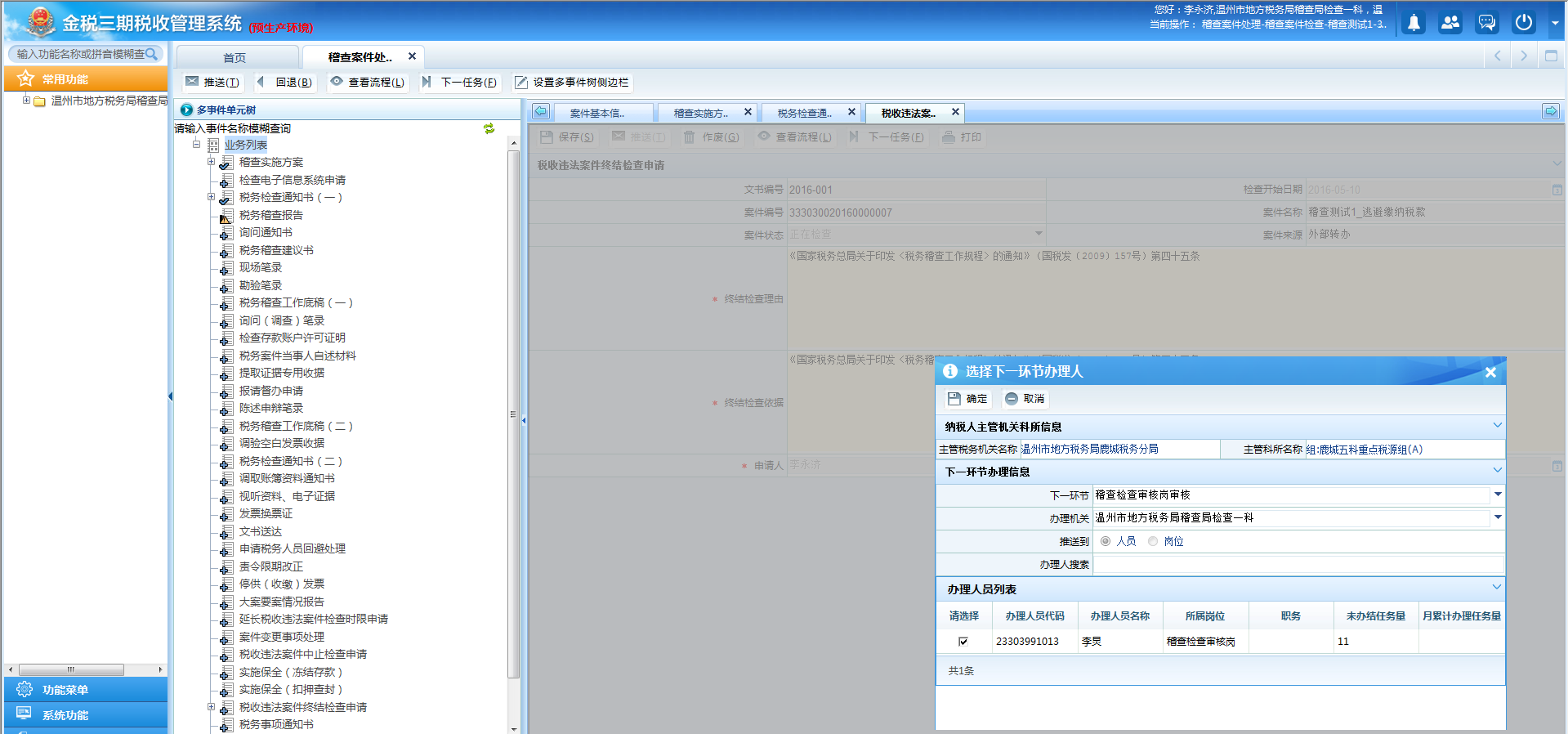Click the event tree vertical scrollbar
Viewport: 1568px width, 734px height.
click(x=513, y=413)
